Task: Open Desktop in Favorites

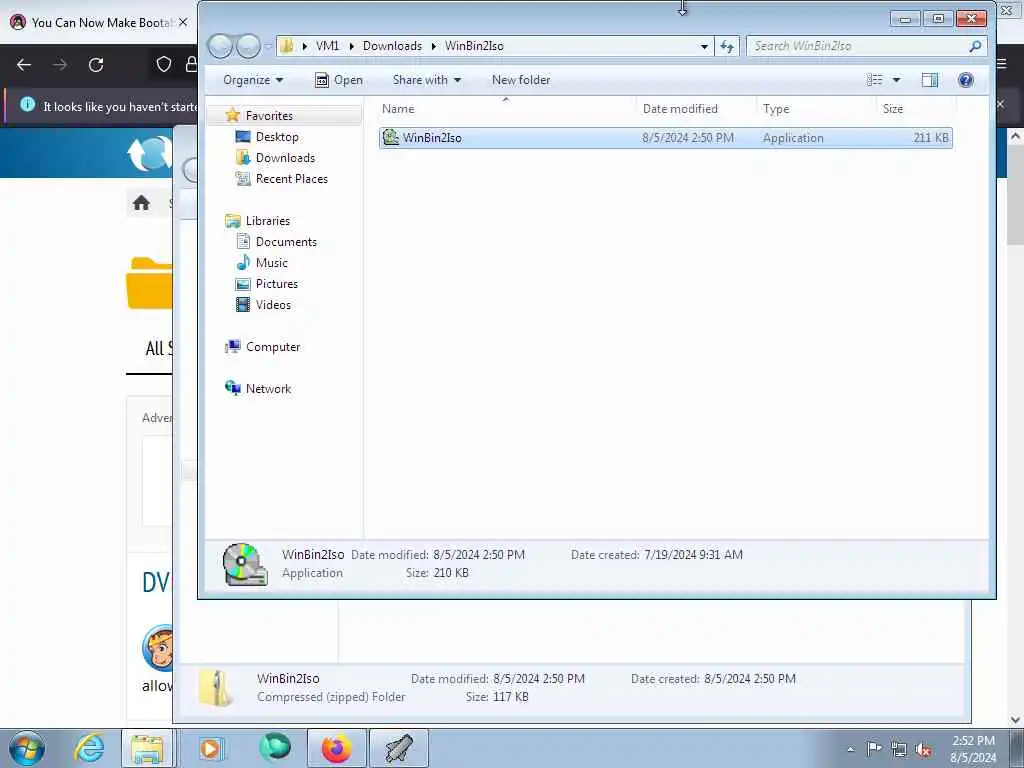Action: click(277, 136)
